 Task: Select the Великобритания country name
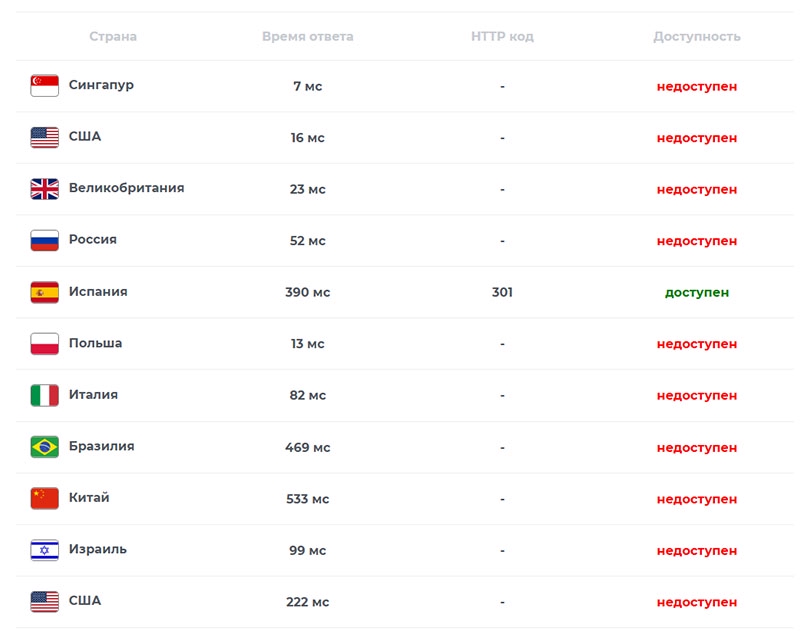(127, 188)
